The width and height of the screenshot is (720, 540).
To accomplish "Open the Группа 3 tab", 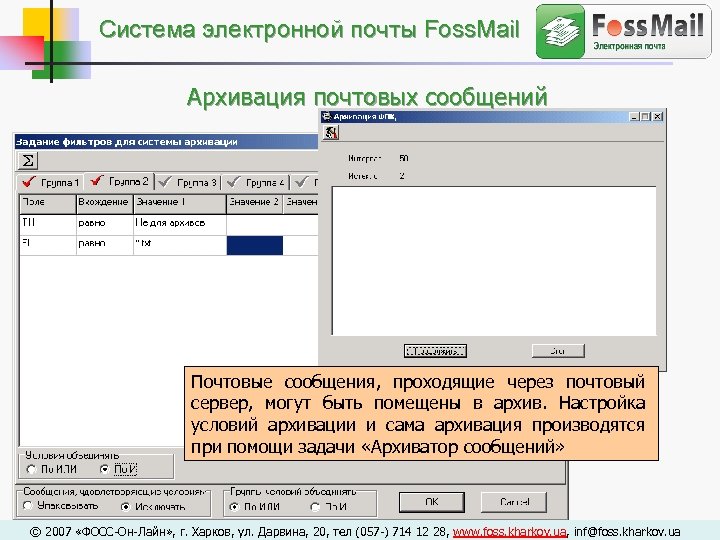I will [188, 182].
